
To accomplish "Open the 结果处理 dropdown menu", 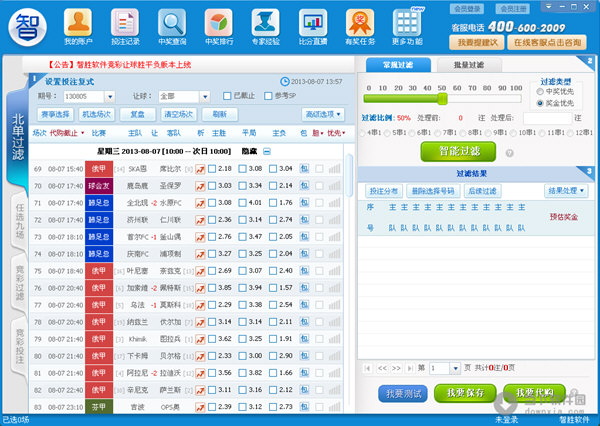I will (x=565, y=190).
